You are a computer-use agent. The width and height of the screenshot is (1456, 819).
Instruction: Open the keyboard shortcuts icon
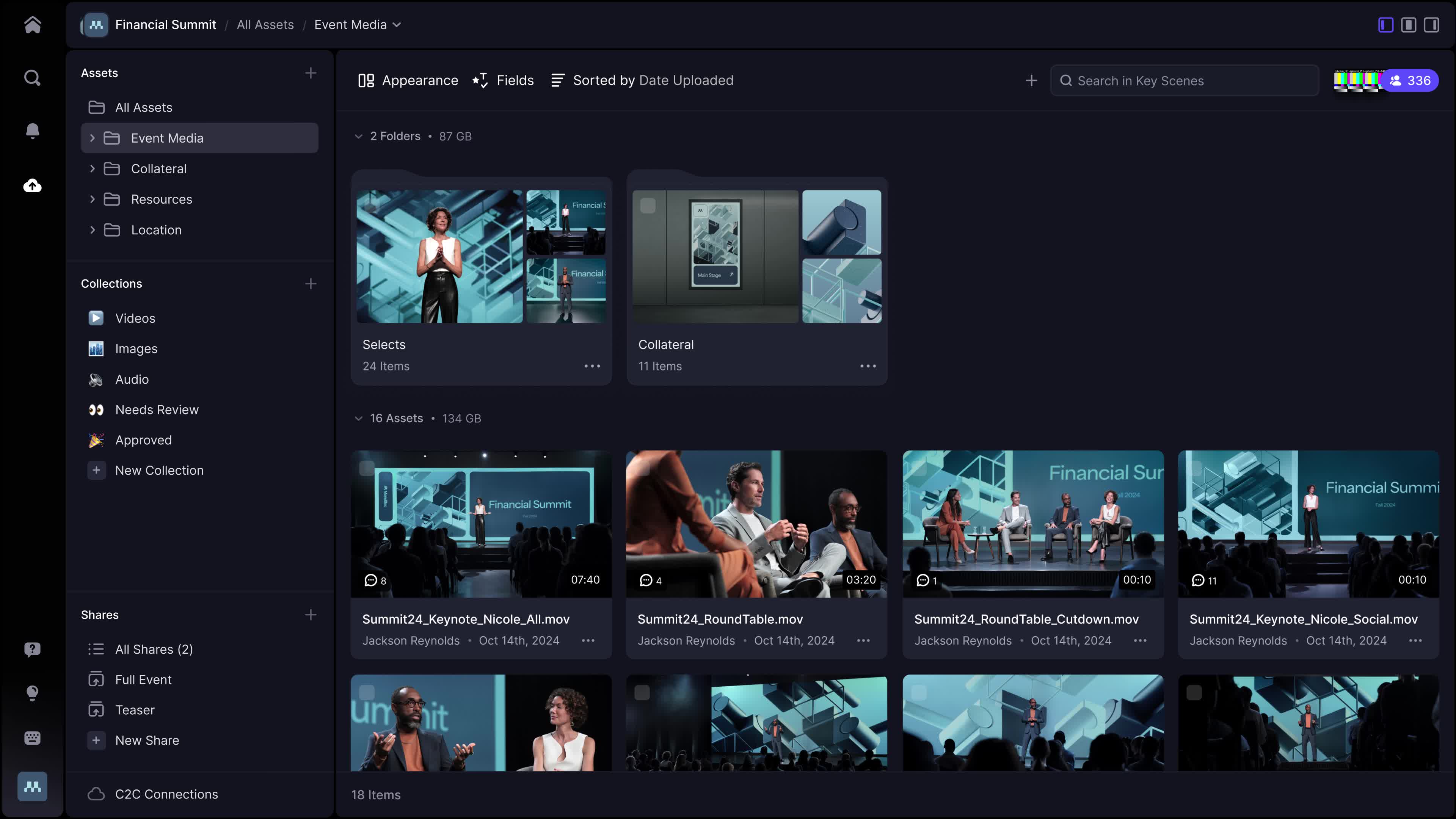(32, 737)
